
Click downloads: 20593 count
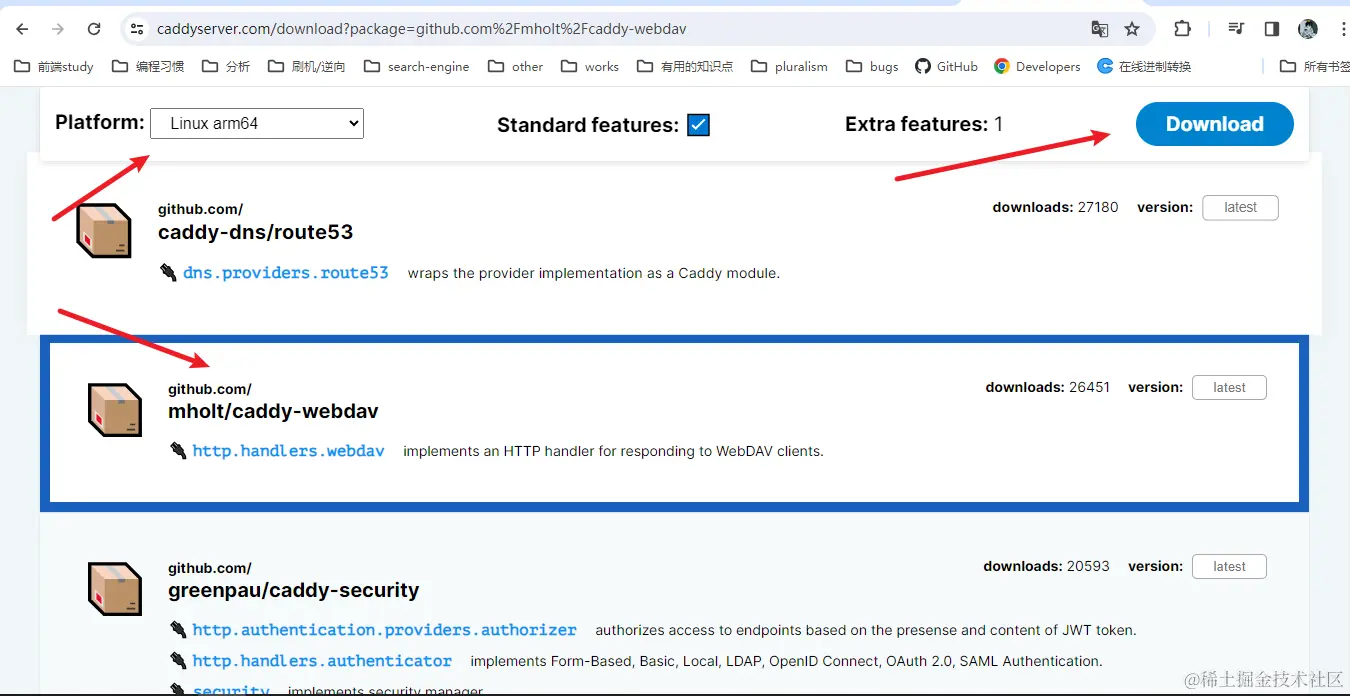coord(1046,566)
